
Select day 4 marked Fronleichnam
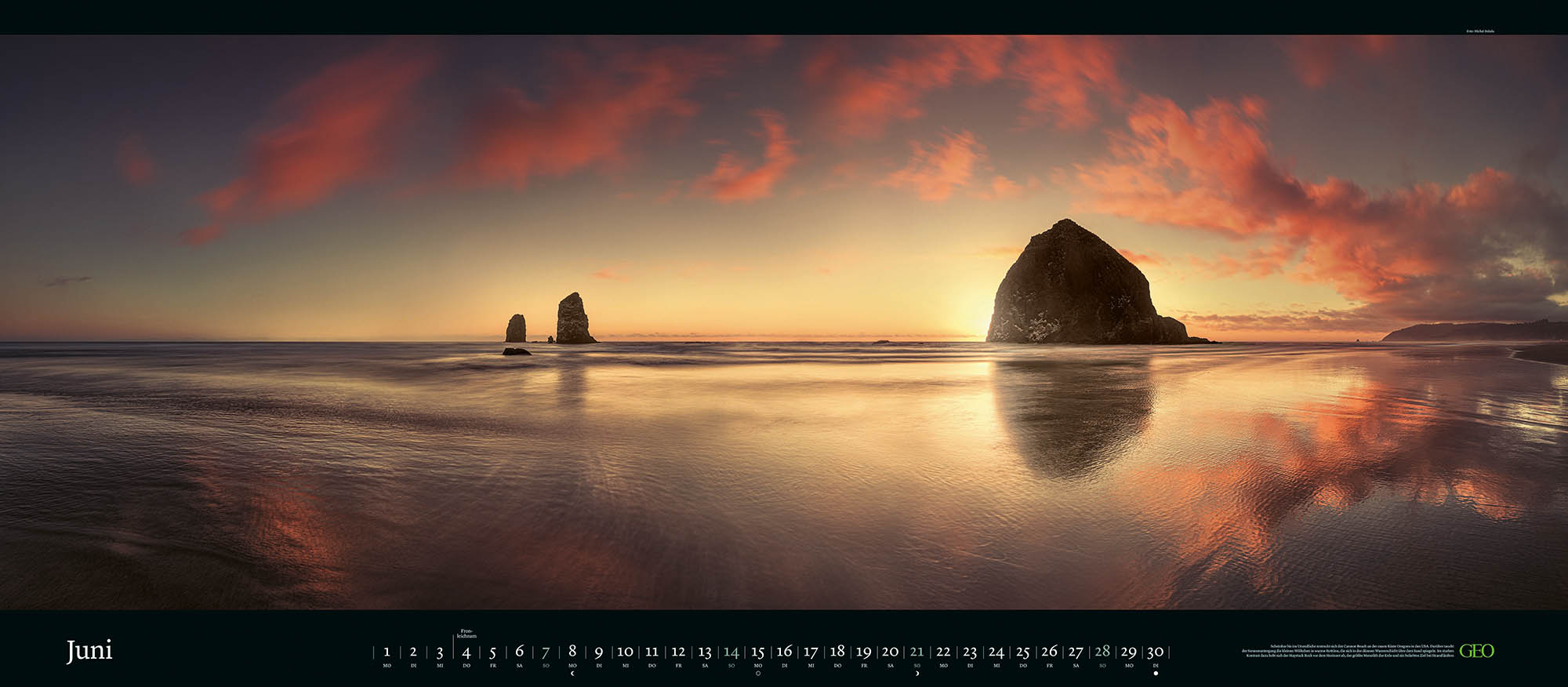pyautogui.click(x=466, y=652)
